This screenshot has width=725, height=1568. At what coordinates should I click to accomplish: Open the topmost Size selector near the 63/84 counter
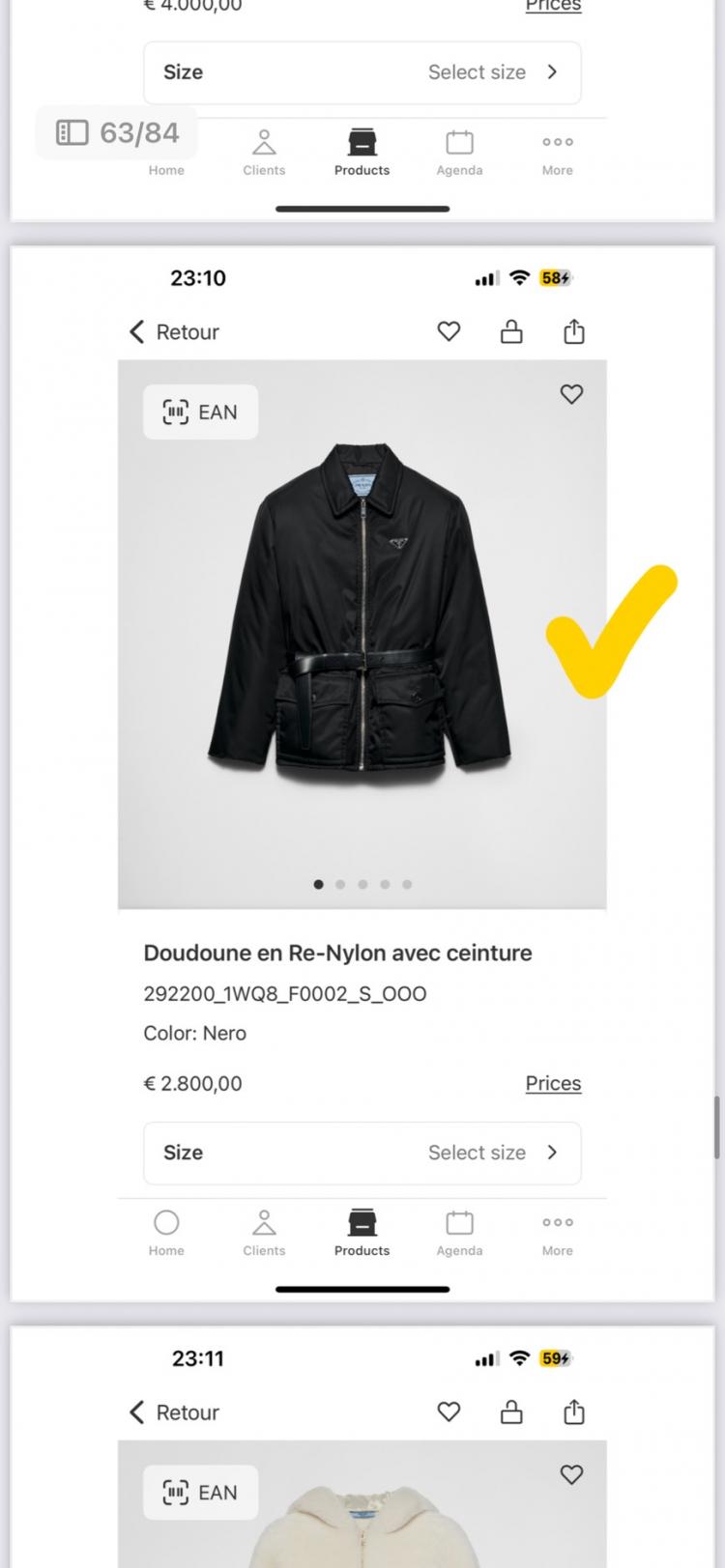tap(362, 72)
